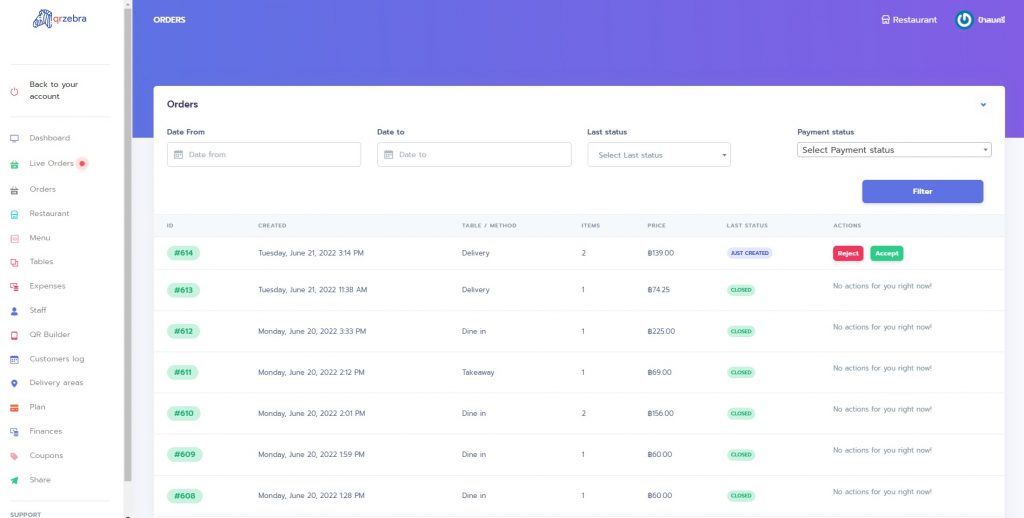Open the Menu sidebar entry
Screen dimensions: 1024x518
coord(40,238)
